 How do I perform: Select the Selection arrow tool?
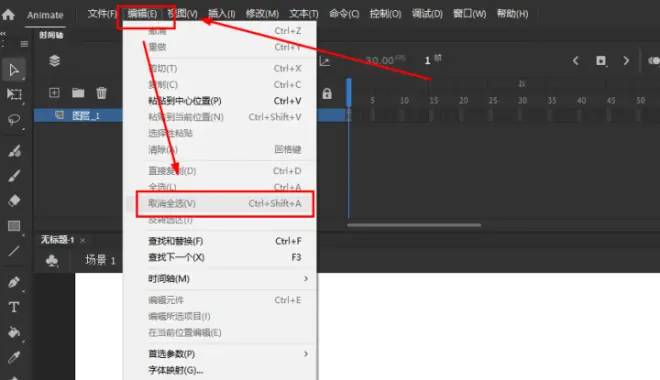[x=14, y=70]
